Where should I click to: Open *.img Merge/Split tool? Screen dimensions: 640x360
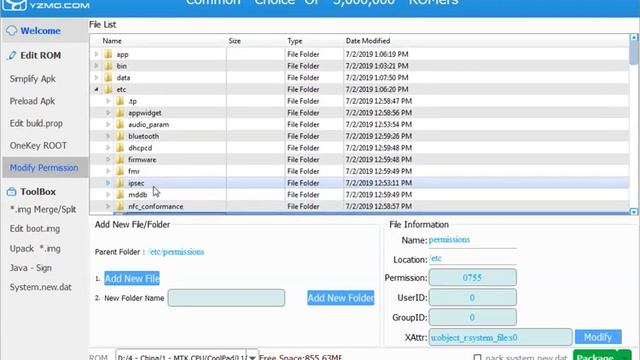coord(43,209)
